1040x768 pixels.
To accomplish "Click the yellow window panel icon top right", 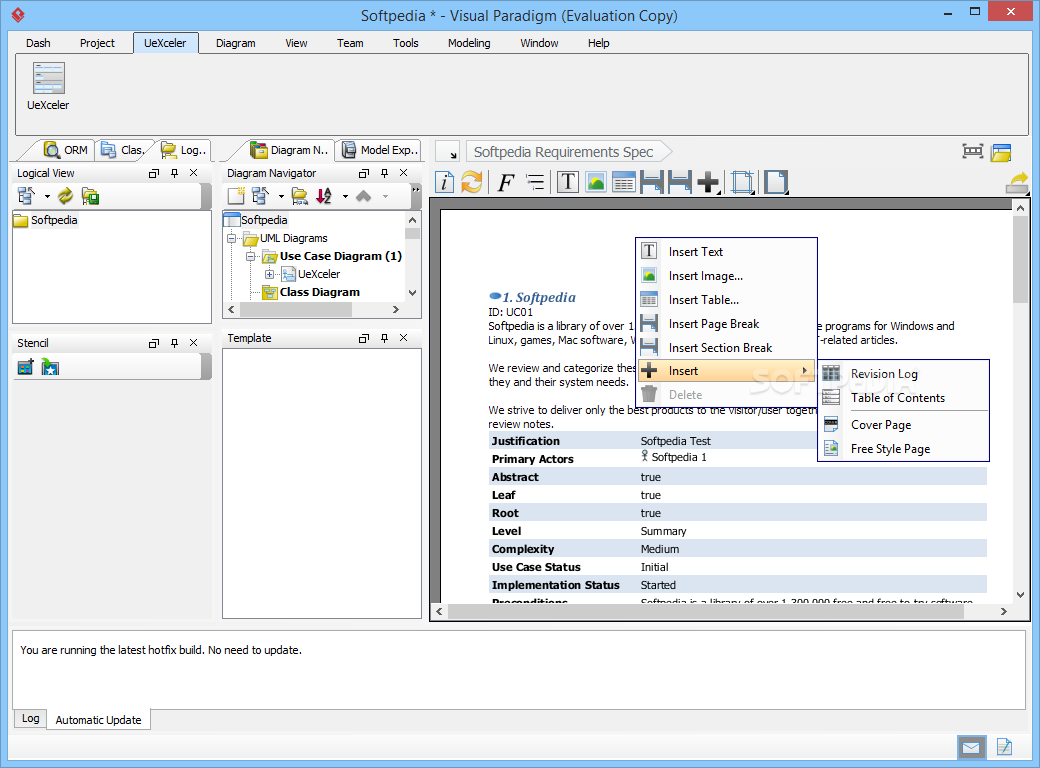I will [1001, 153].
